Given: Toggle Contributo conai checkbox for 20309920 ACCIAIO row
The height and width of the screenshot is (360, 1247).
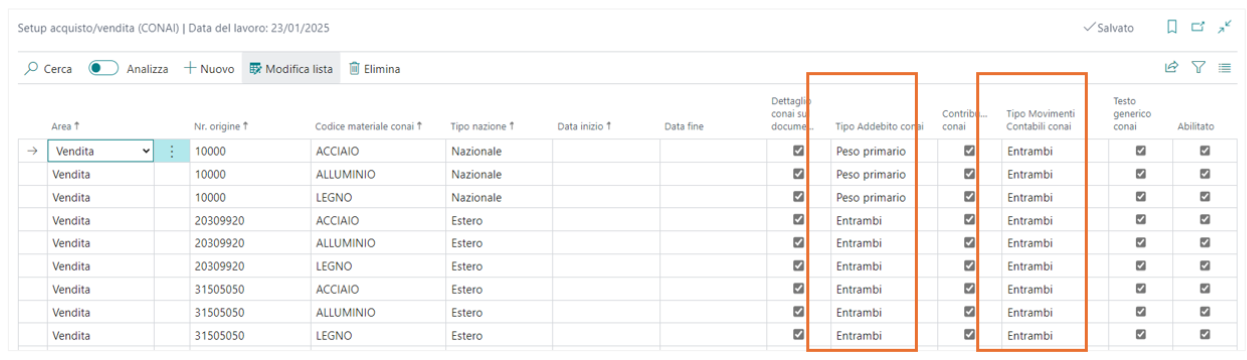Looking at the screenshot, I should (969, 220).
